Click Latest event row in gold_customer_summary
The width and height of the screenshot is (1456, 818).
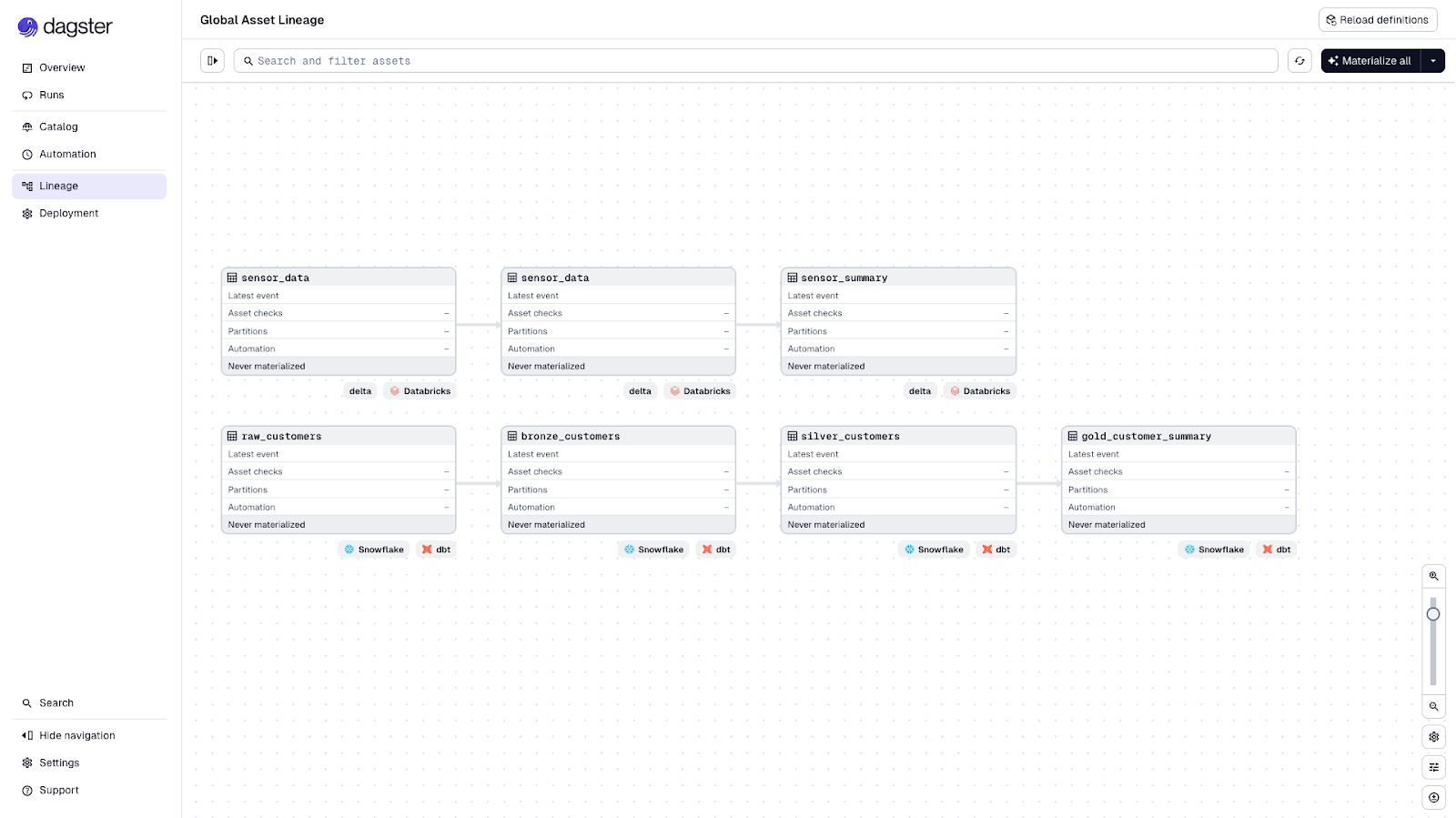1178,454
